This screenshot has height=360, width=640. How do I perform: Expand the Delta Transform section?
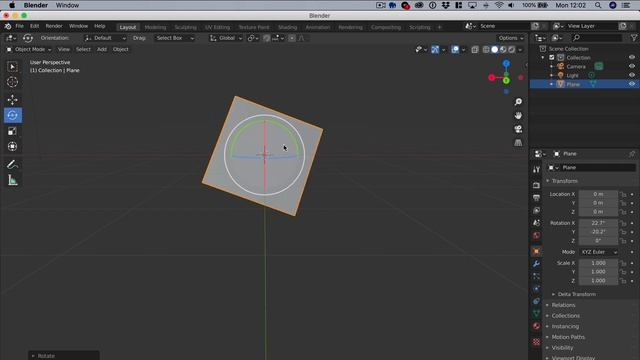pos(576,294)
